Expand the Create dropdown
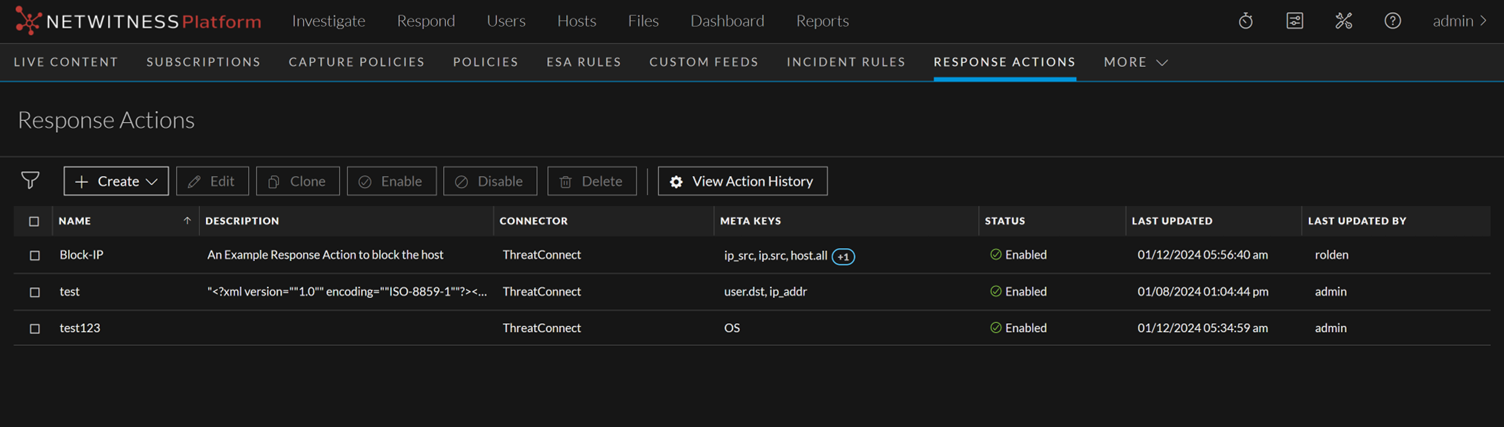 (116, 181)
